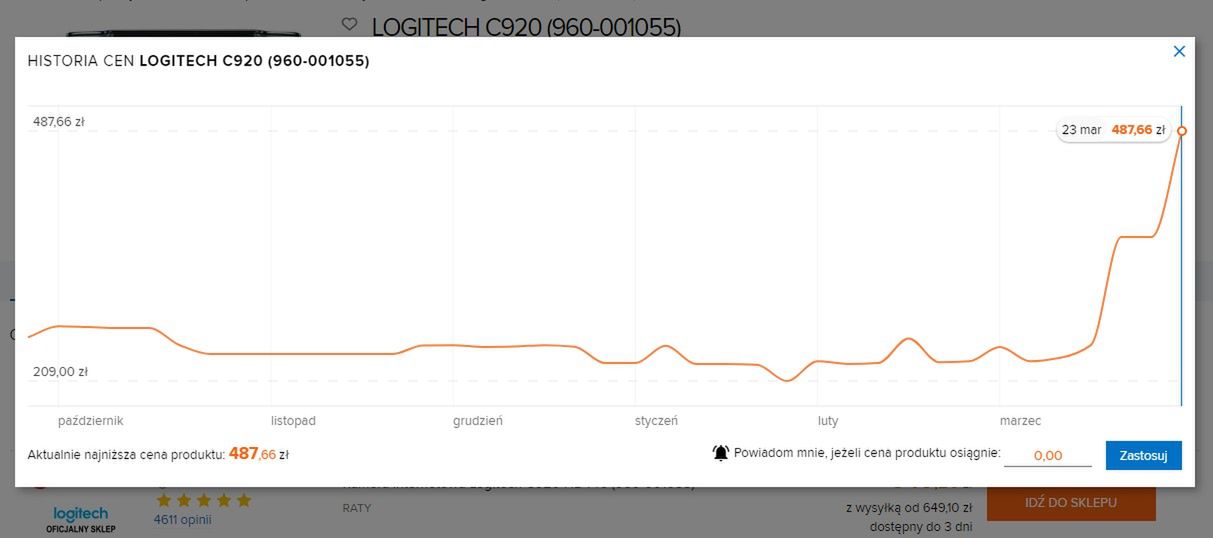Click the październik label on the chart axis
This screenshot has width=1213, height=538.
click(x=91, y=421)
